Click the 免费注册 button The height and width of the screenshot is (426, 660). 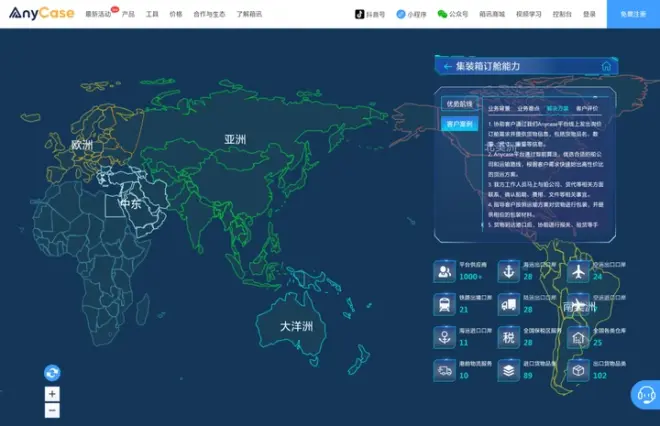[x=633, y=14]
